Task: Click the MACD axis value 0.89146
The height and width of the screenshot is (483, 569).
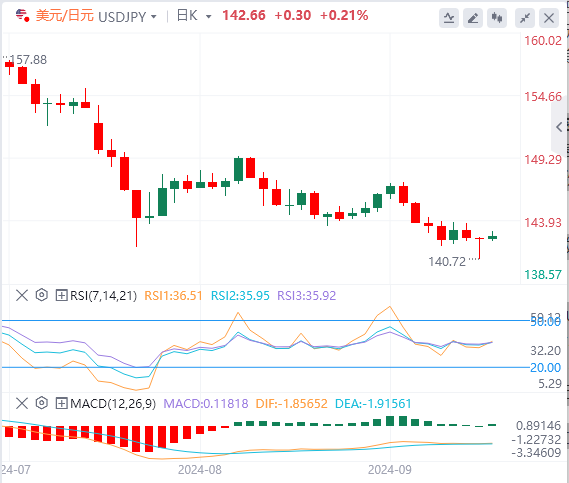Action: click(539, 426)
